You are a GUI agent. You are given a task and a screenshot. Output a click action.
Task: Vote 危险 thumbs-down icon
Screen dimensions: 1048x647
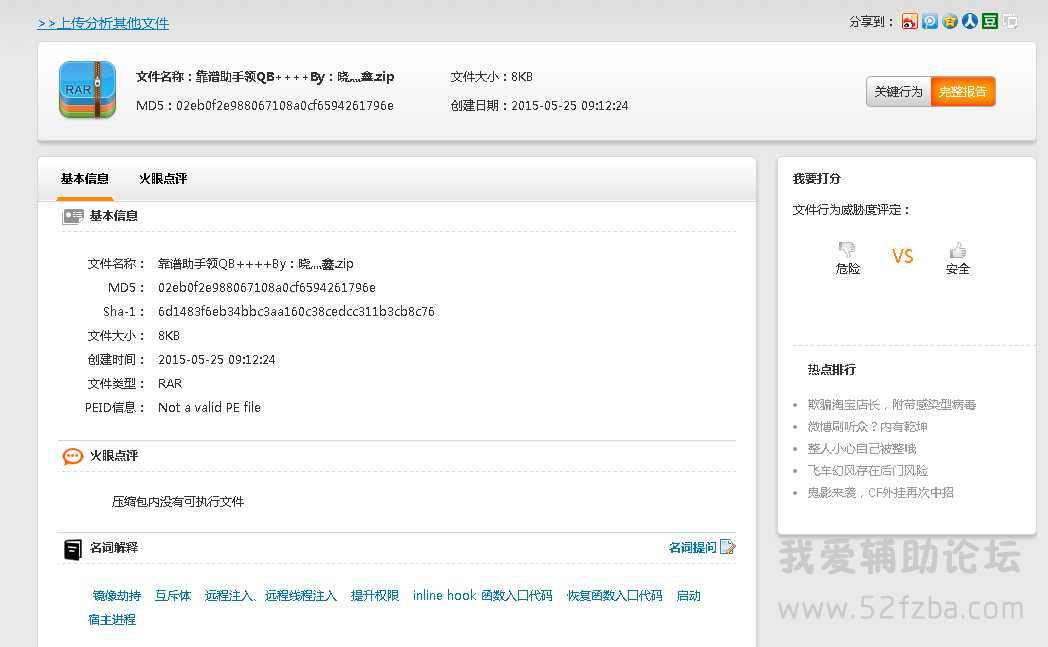(847, 249)
